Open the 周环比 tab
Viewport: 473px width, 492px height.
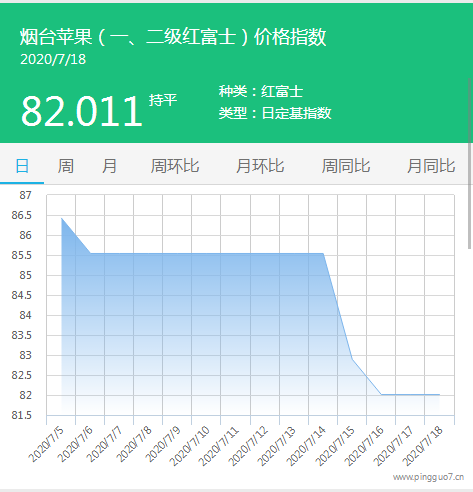pos(175,166)
